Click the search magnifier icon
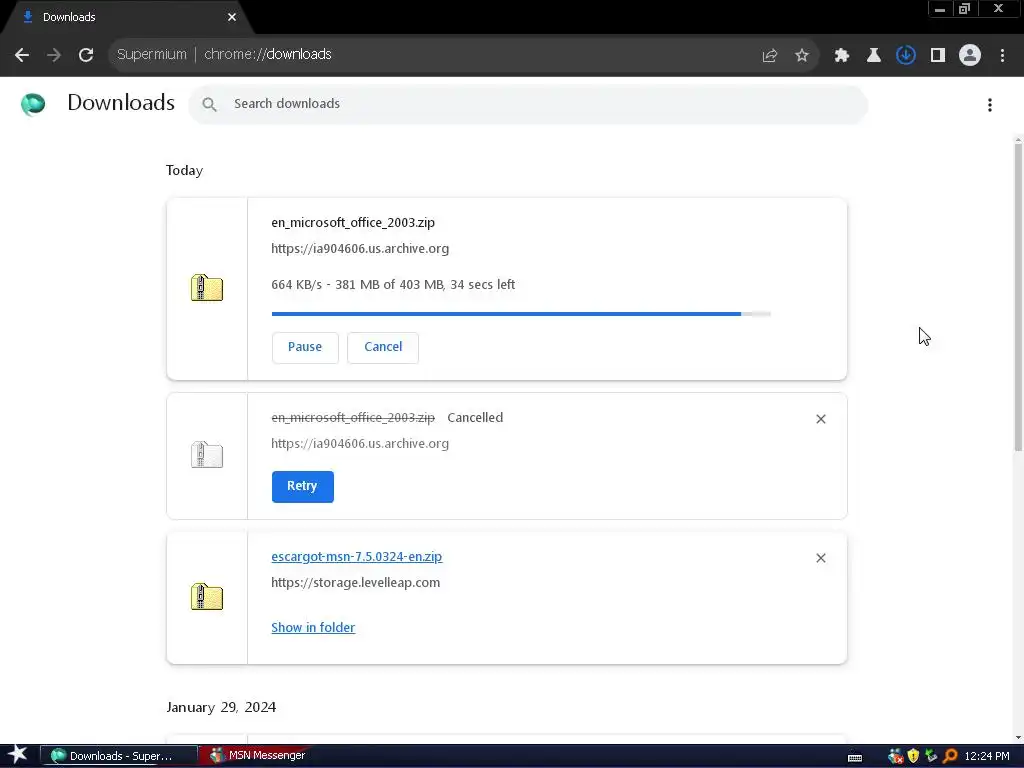Viewport: 1024px width, 768px height. (209, 104)
